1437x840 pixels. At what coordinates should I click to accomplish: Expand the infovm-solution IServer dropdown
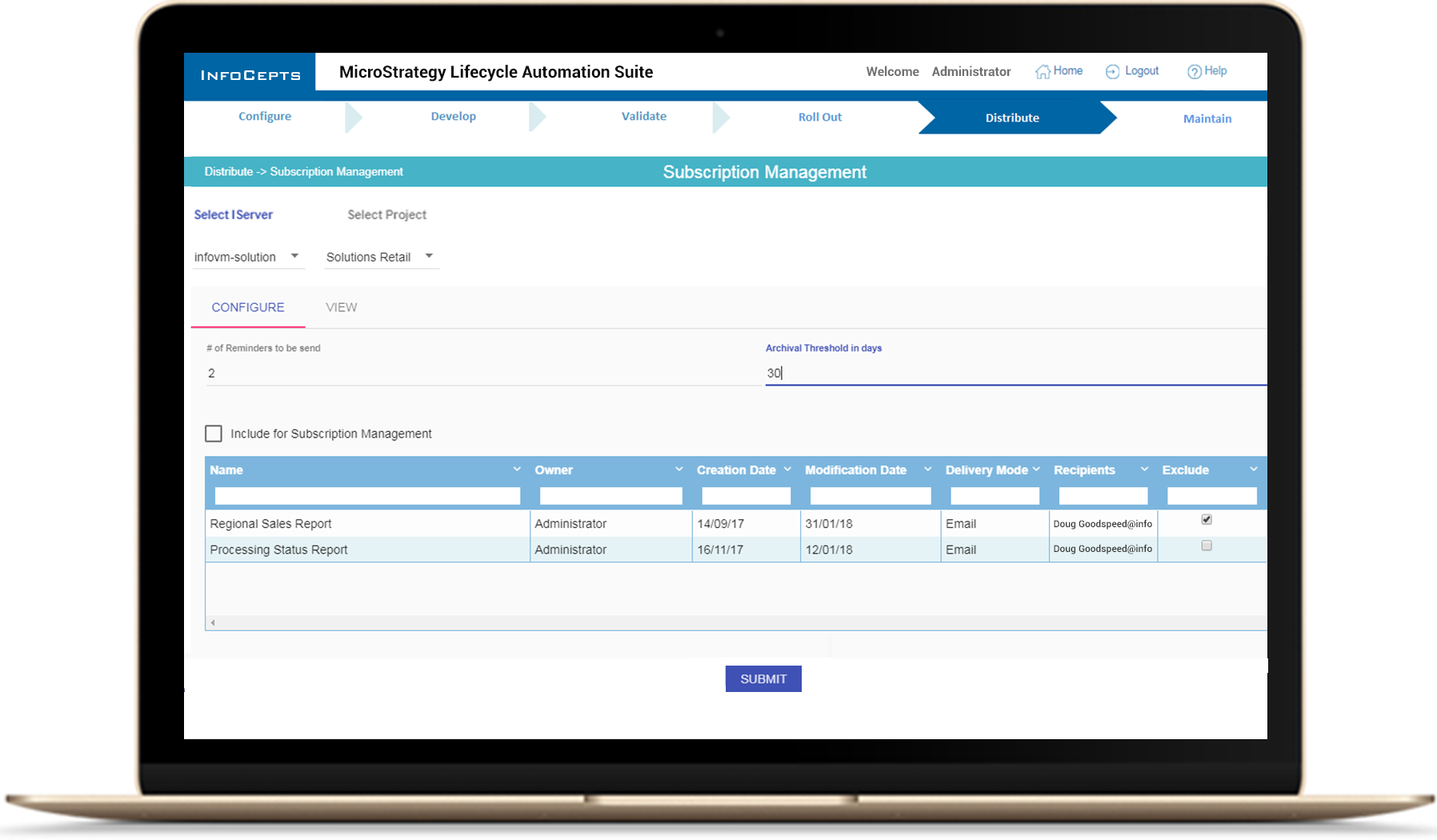coord(294,256)
